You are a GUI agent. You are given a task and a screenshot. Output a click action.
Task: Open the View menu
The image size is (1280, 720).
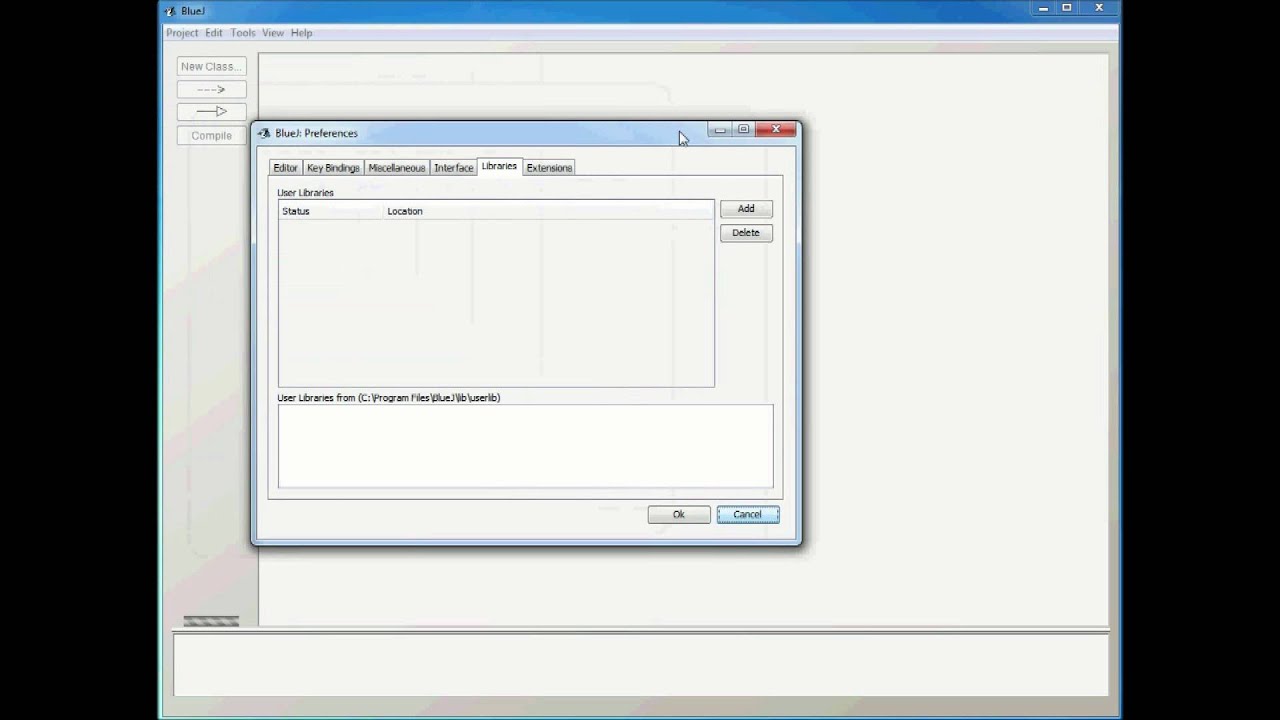point(273,33)
